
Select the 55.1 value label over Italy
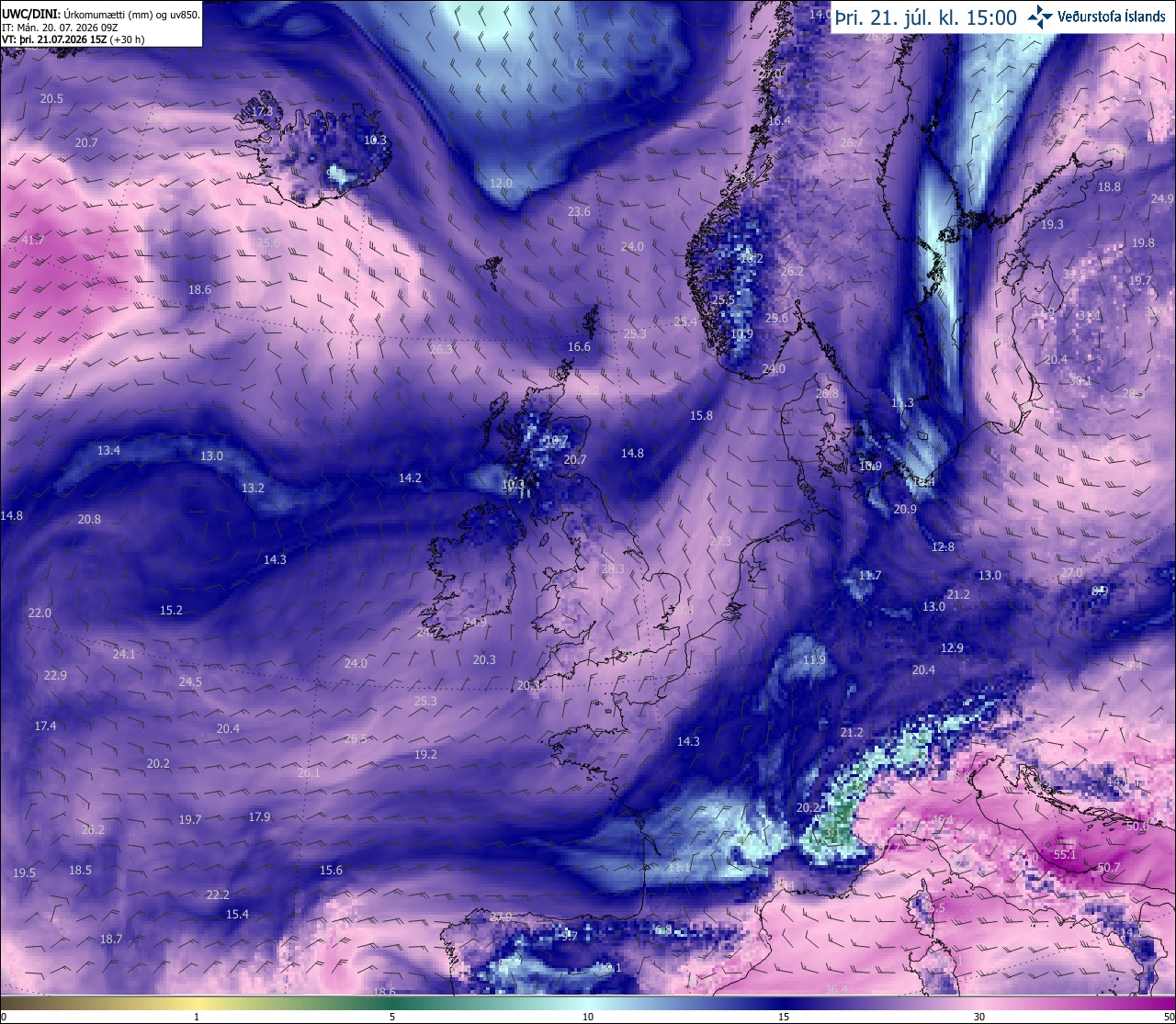pos(1065,854)
